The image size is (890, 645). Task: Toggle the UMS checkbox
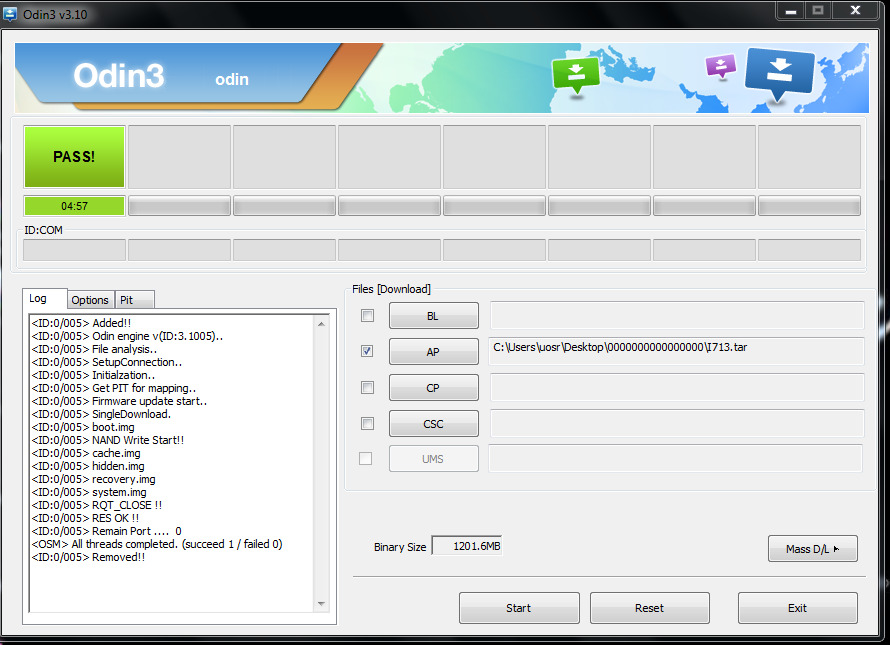366,458
